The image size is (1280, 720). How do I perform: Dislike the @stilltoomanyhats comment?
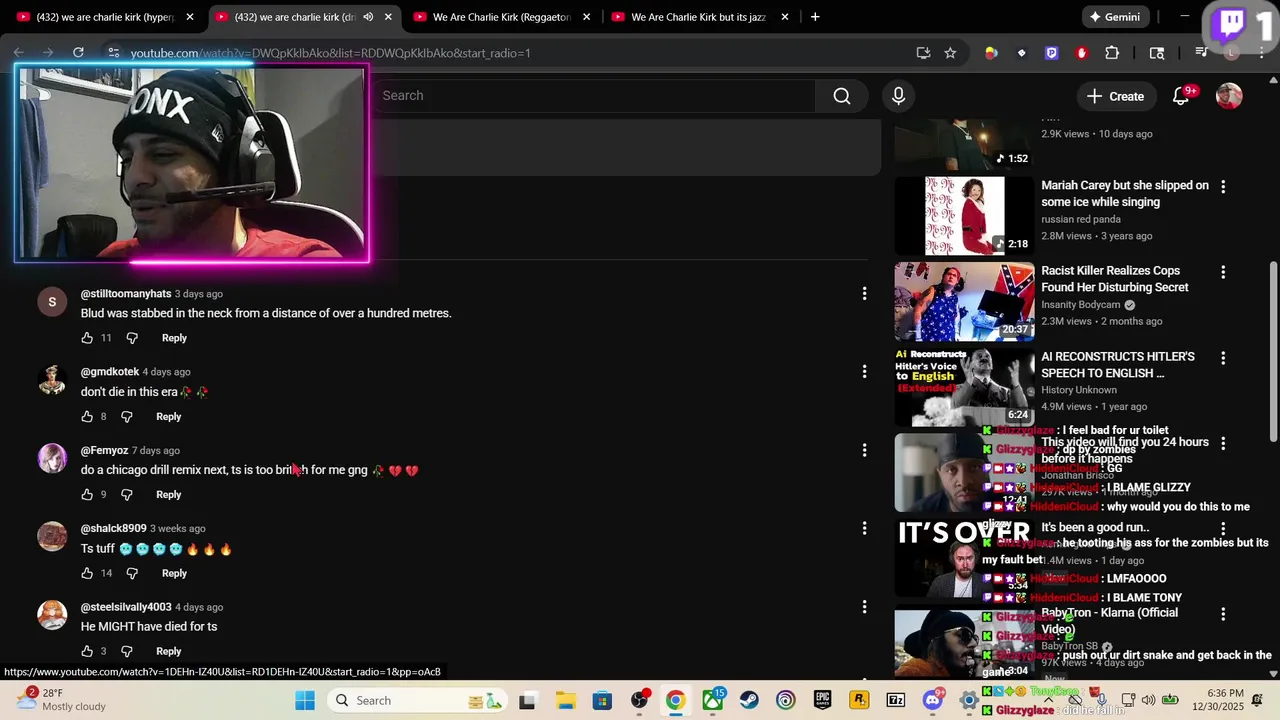[132, 338]
